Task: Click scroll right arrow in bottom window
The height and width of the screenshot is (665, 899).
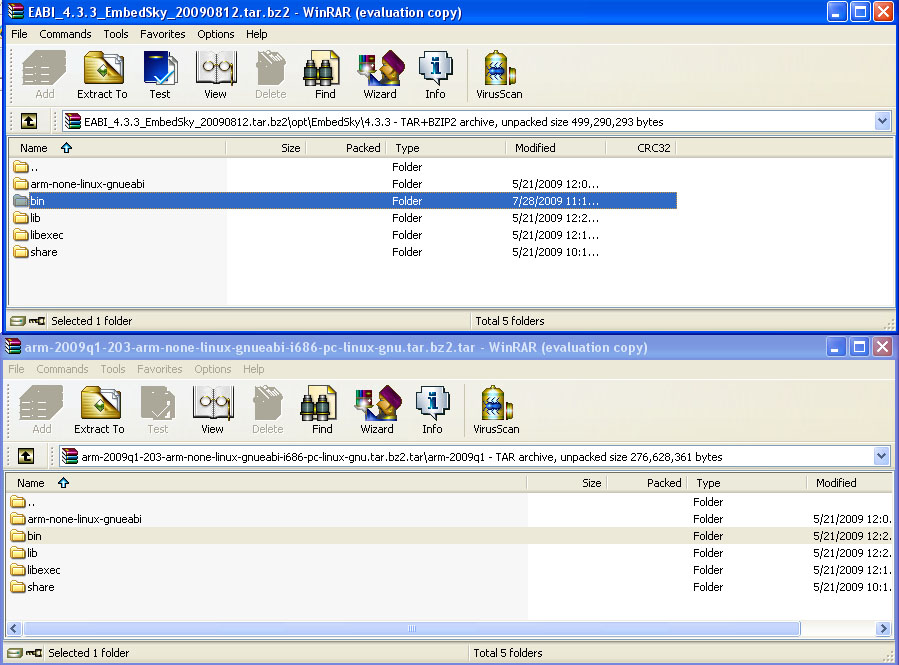Action: click(883, 628)
